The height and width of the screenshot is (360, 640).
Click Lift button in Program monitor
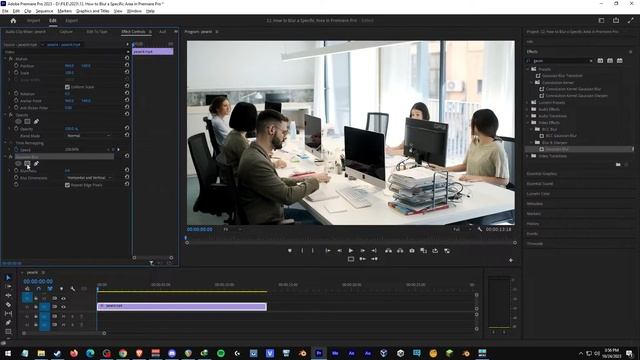[388, 251]
